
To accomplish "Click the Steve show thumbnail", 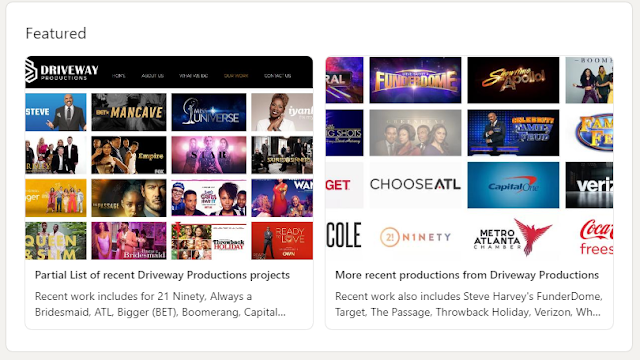I will (x=56, y=112).
